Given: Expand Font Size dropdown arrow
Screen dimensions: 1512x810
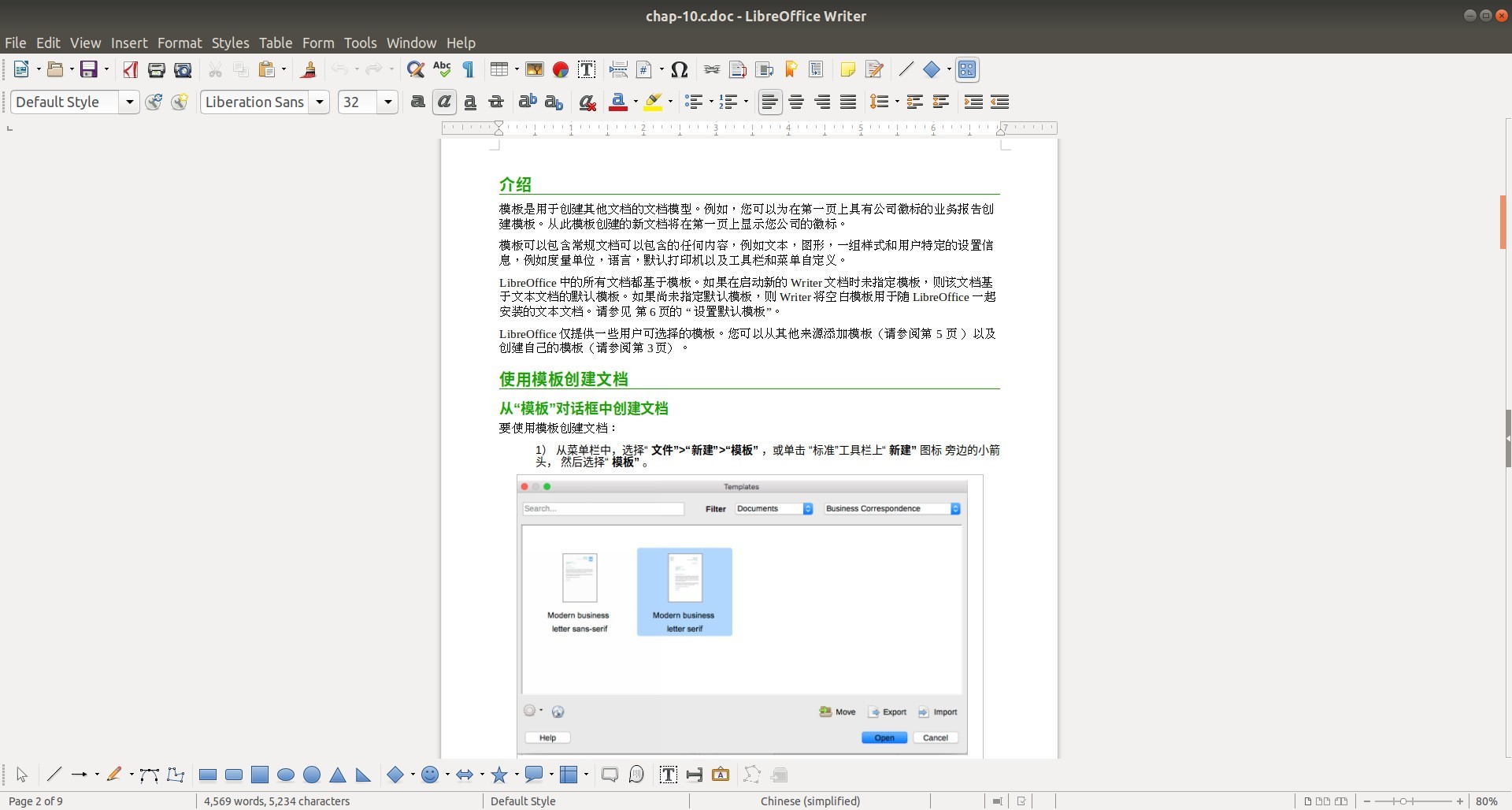Looking at the screenshot, I should tap(387, 102).
